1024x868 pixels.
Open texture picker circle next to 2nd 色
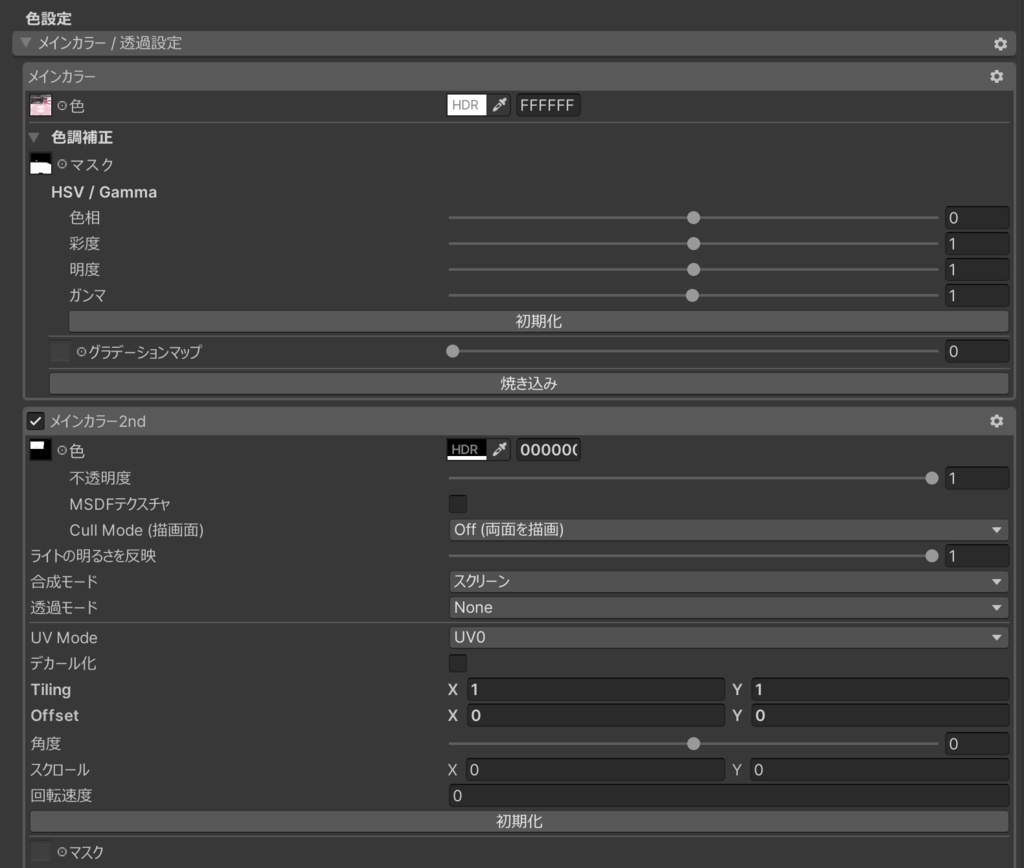click(x=62, y=450)
